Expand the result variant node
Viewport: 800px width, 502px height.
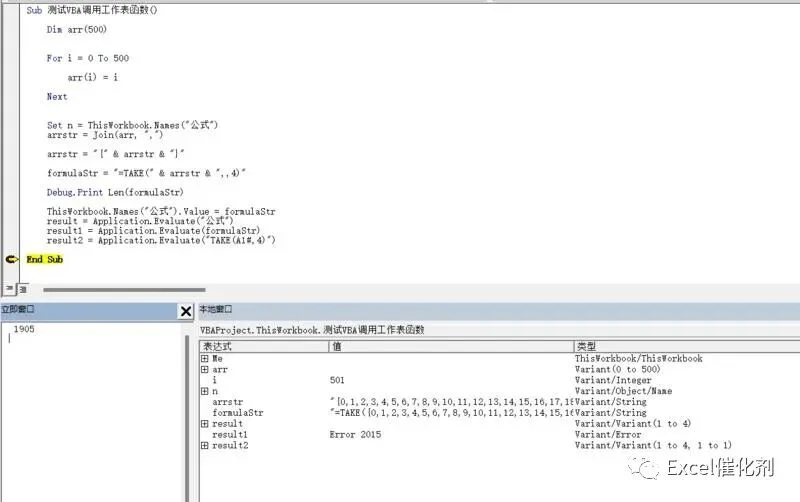click(205, 424)
